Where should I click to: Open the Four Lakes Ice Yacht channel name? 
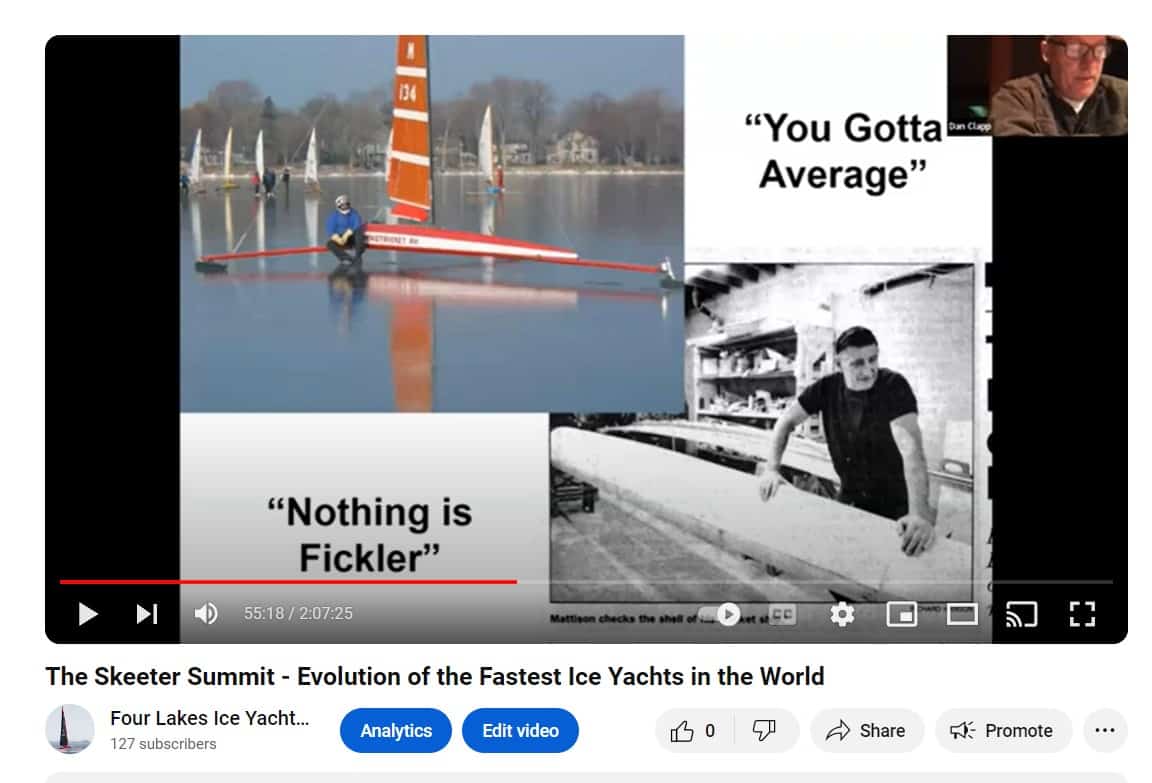(x=209, y=718)
